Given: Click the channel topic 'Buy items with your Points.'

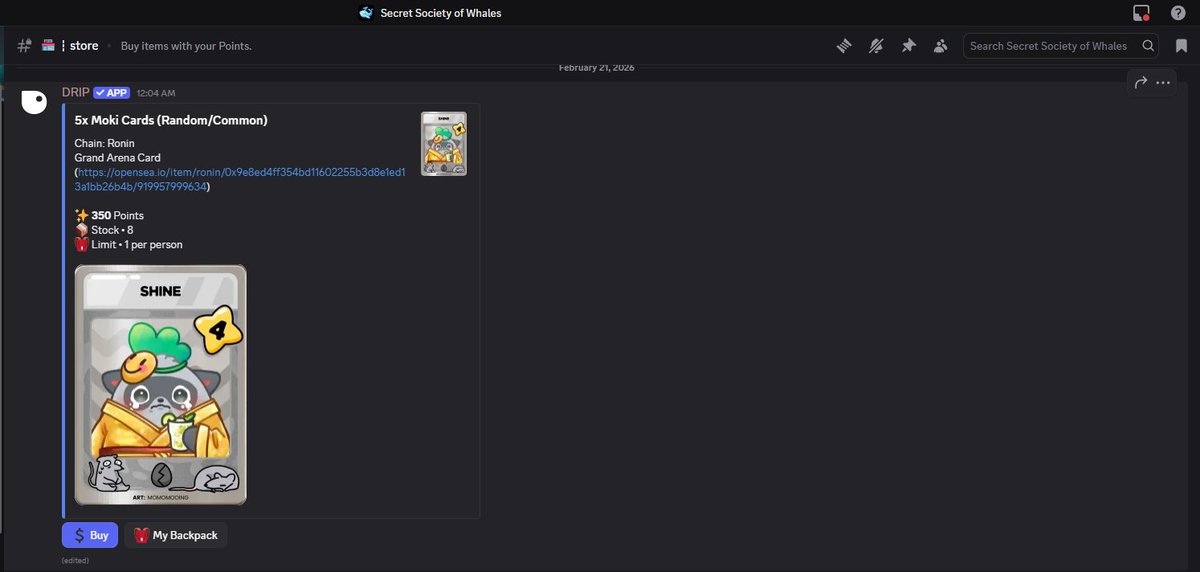Looking at the screenshot, I should click(x=186, y=46).
